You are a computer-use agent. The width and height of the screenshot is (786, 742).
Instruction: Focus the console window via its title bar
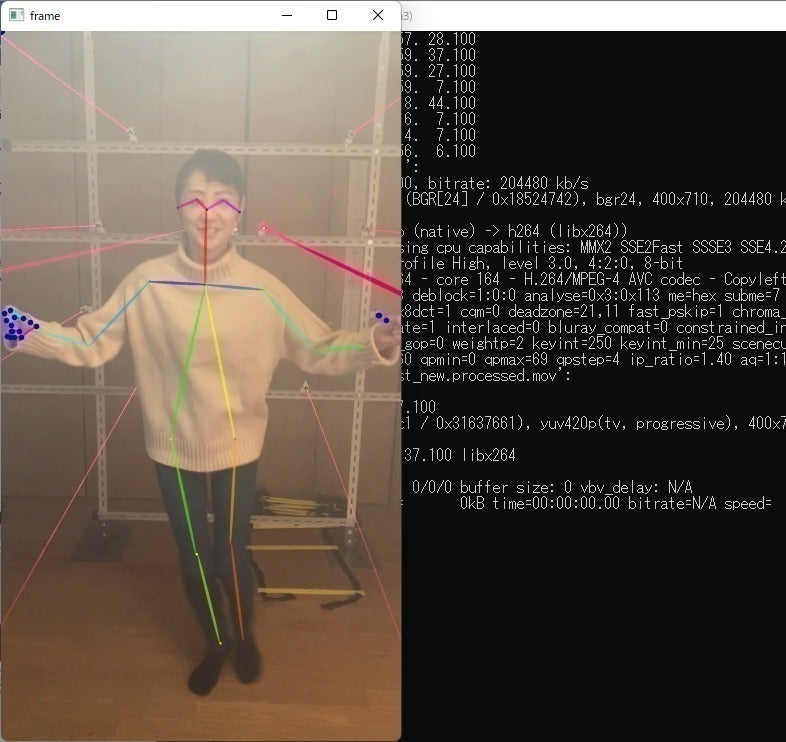(x=600, y=16)
